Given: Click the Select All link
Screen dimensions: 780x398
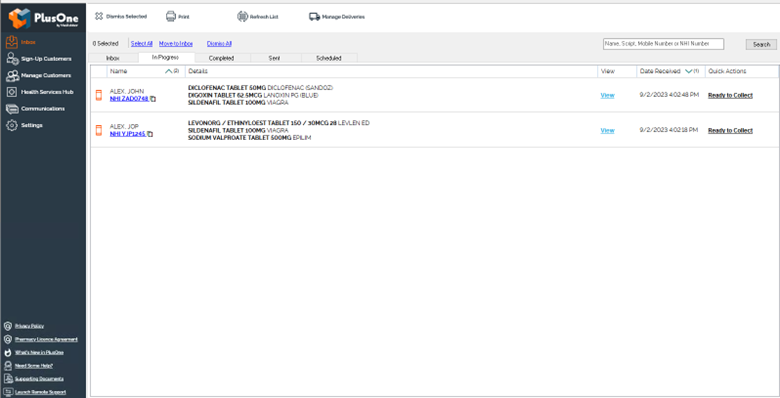Looking at the screenshot, I should click(x=142, y=44).
